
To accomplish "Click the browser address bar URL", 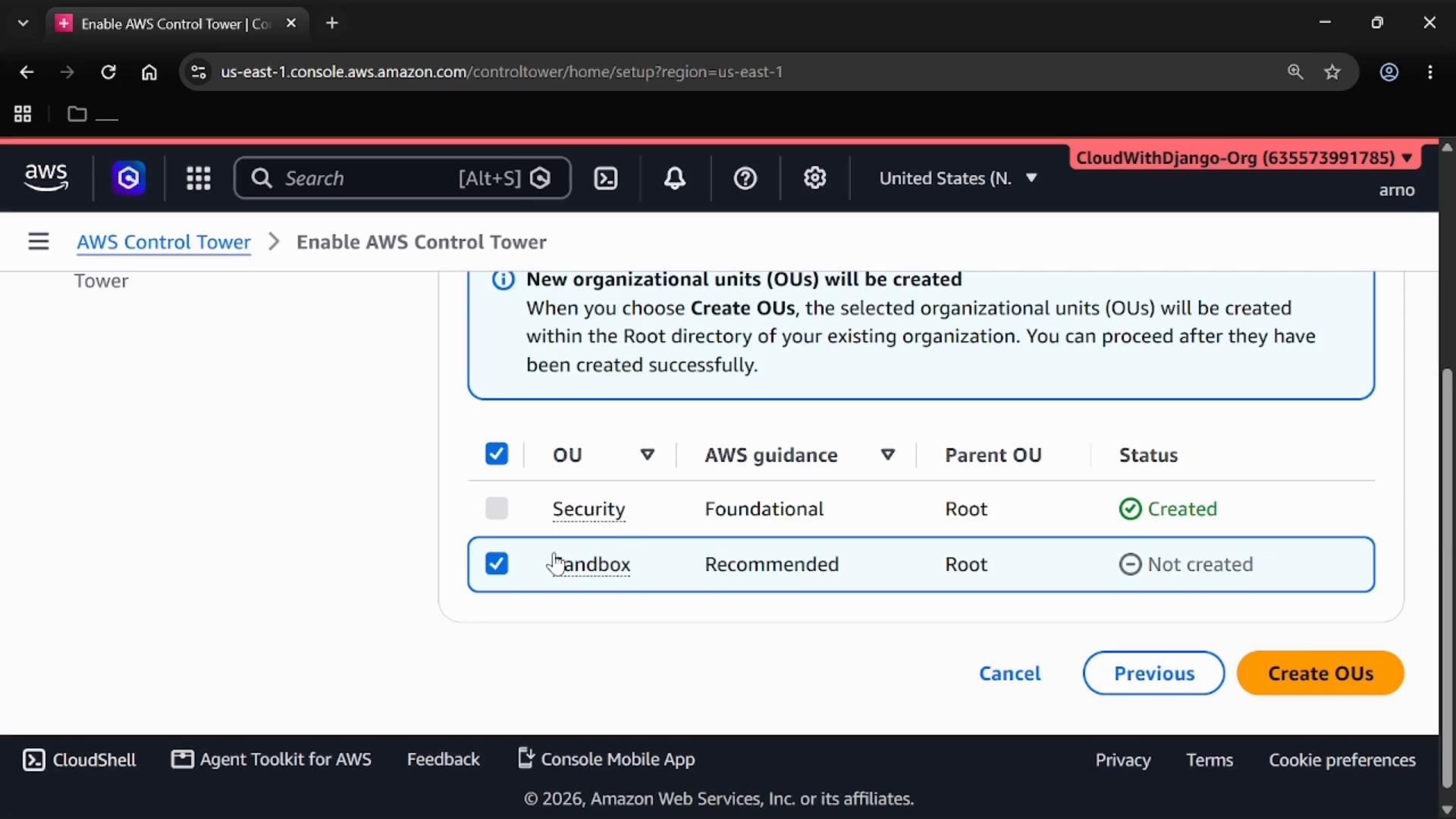I will [x=502, y=72].
